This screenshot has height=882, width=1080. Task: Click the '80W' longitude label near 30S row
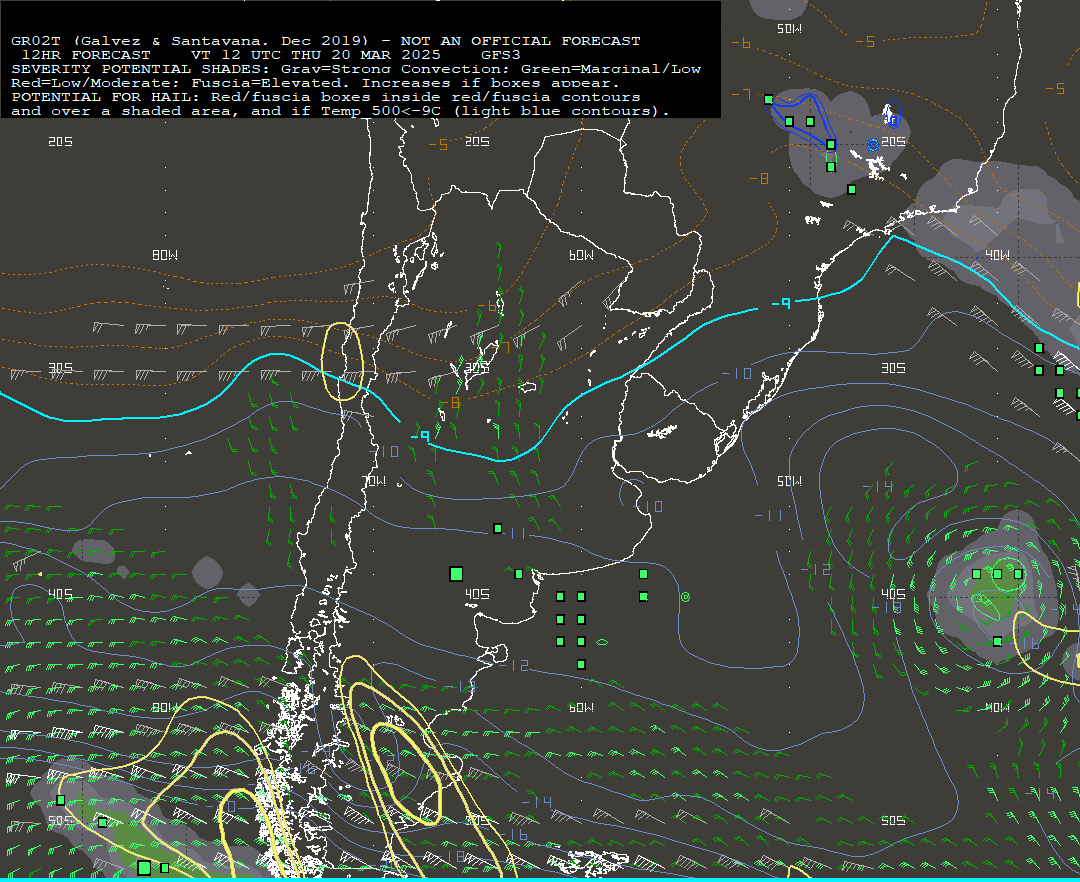pyautogui.click(x=165, y=255)
